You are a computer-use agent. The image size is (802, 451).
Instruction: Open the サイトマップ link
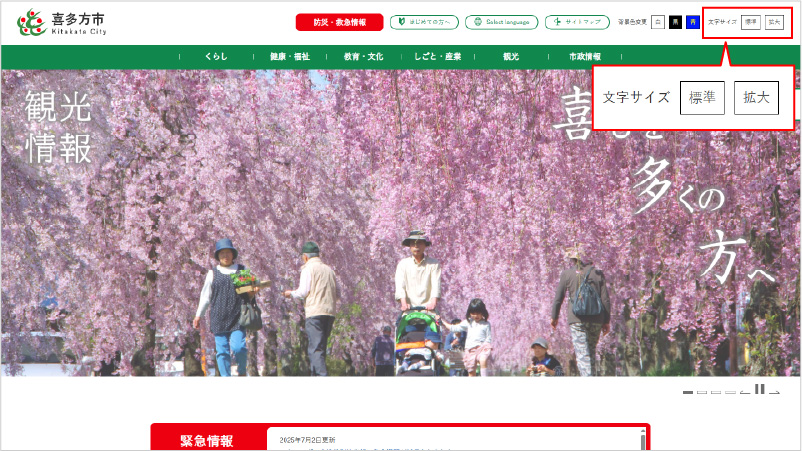tap(577, 22)
